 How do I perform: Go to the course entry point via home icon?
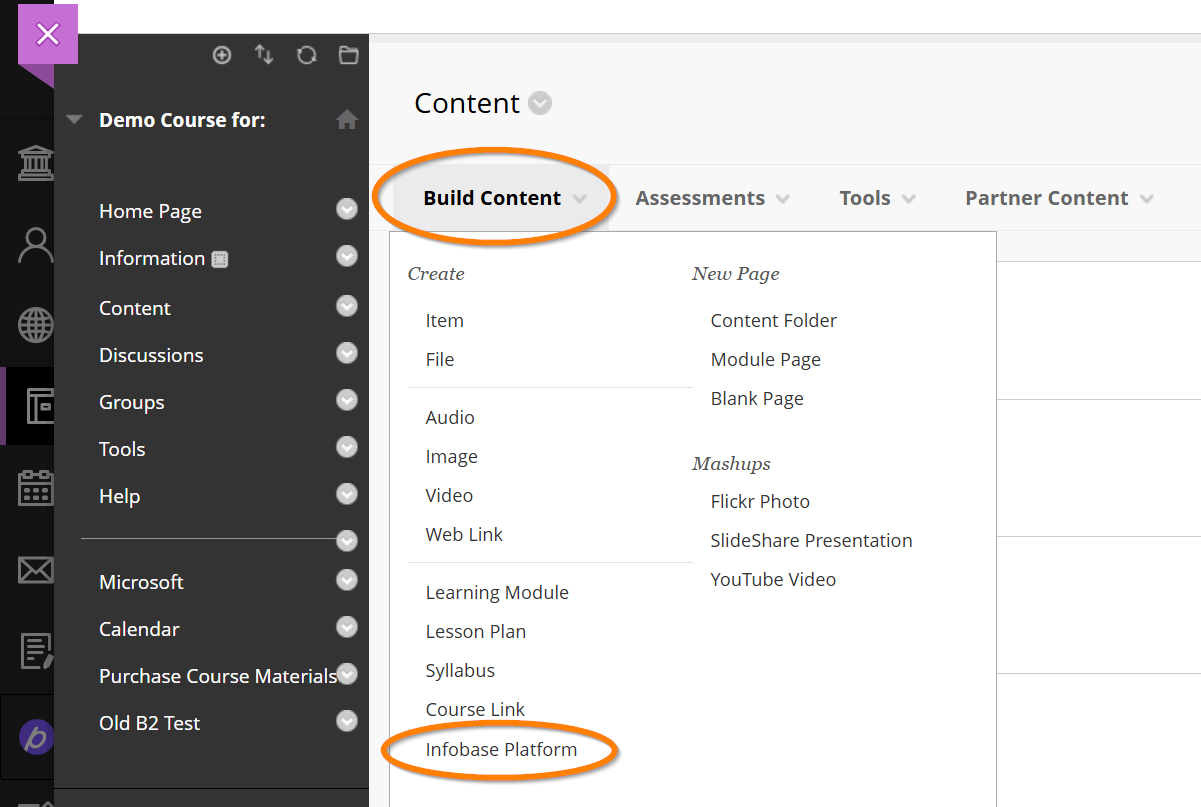[347, 119]
